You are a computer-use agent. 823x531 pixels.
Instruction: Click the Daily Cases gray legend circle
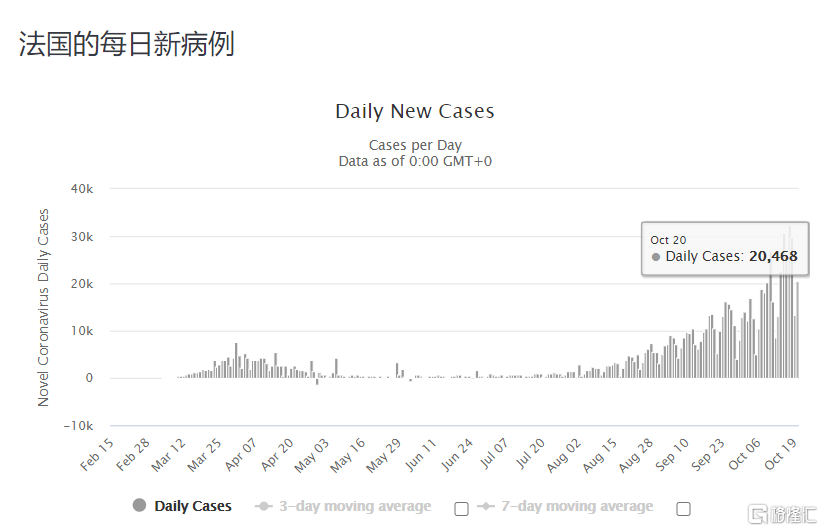139,505
